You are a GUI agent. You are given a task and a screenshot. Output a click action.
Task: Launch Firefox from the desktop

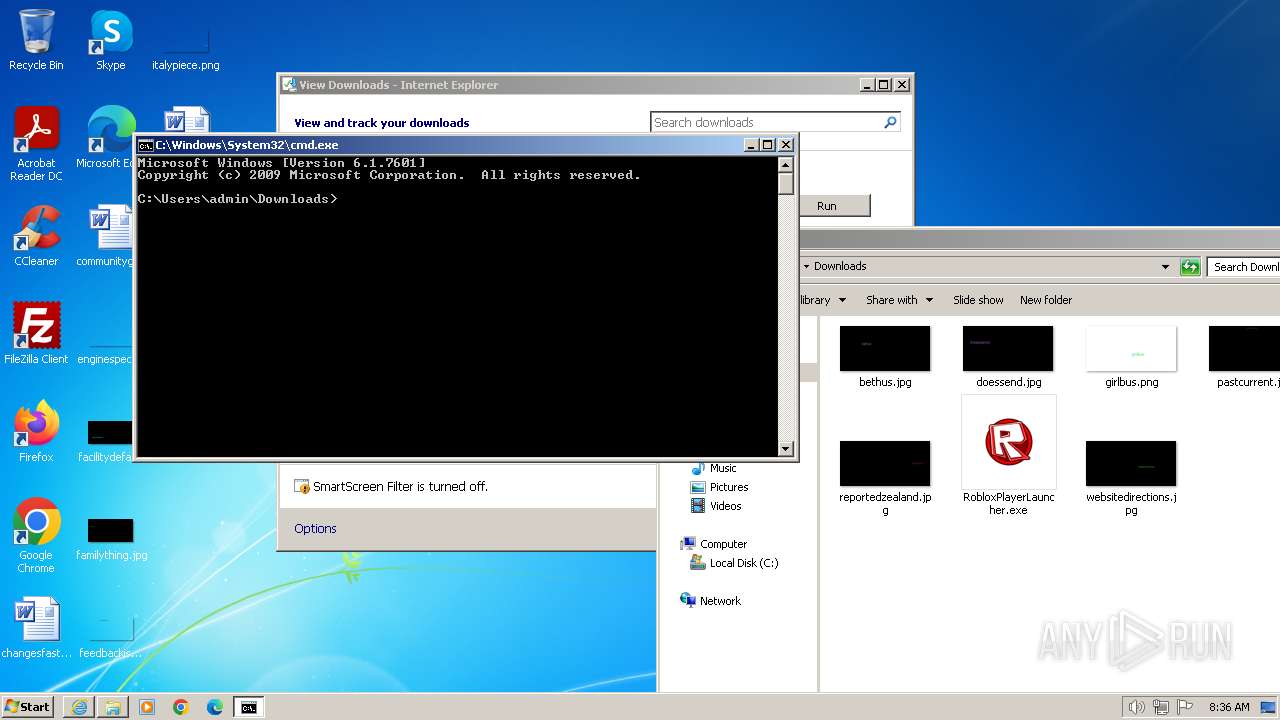tap(36, 431)
